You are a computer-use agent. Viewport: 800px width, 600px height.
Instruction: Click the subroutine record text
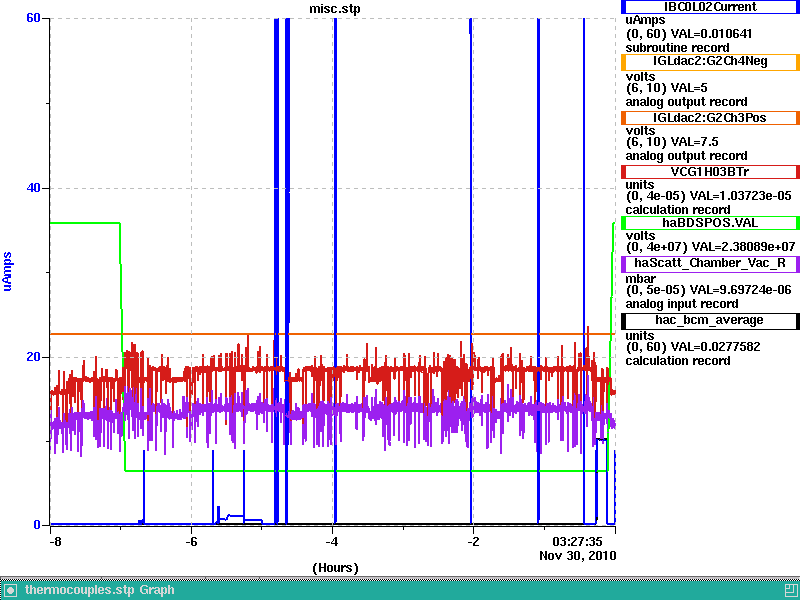tap(678, 48)
